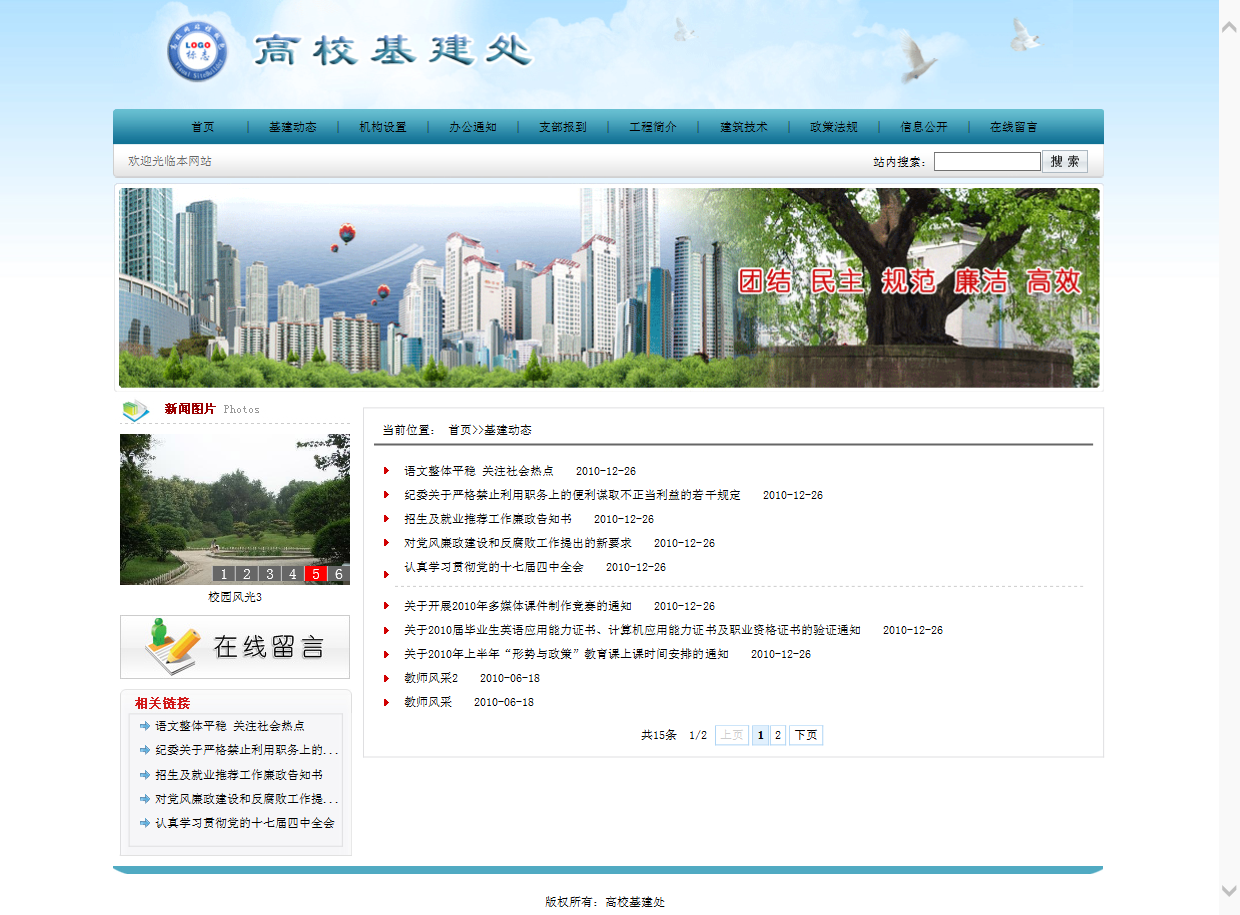
Task: Open the 建筑技术 navigation menu item
Action: 745,127
